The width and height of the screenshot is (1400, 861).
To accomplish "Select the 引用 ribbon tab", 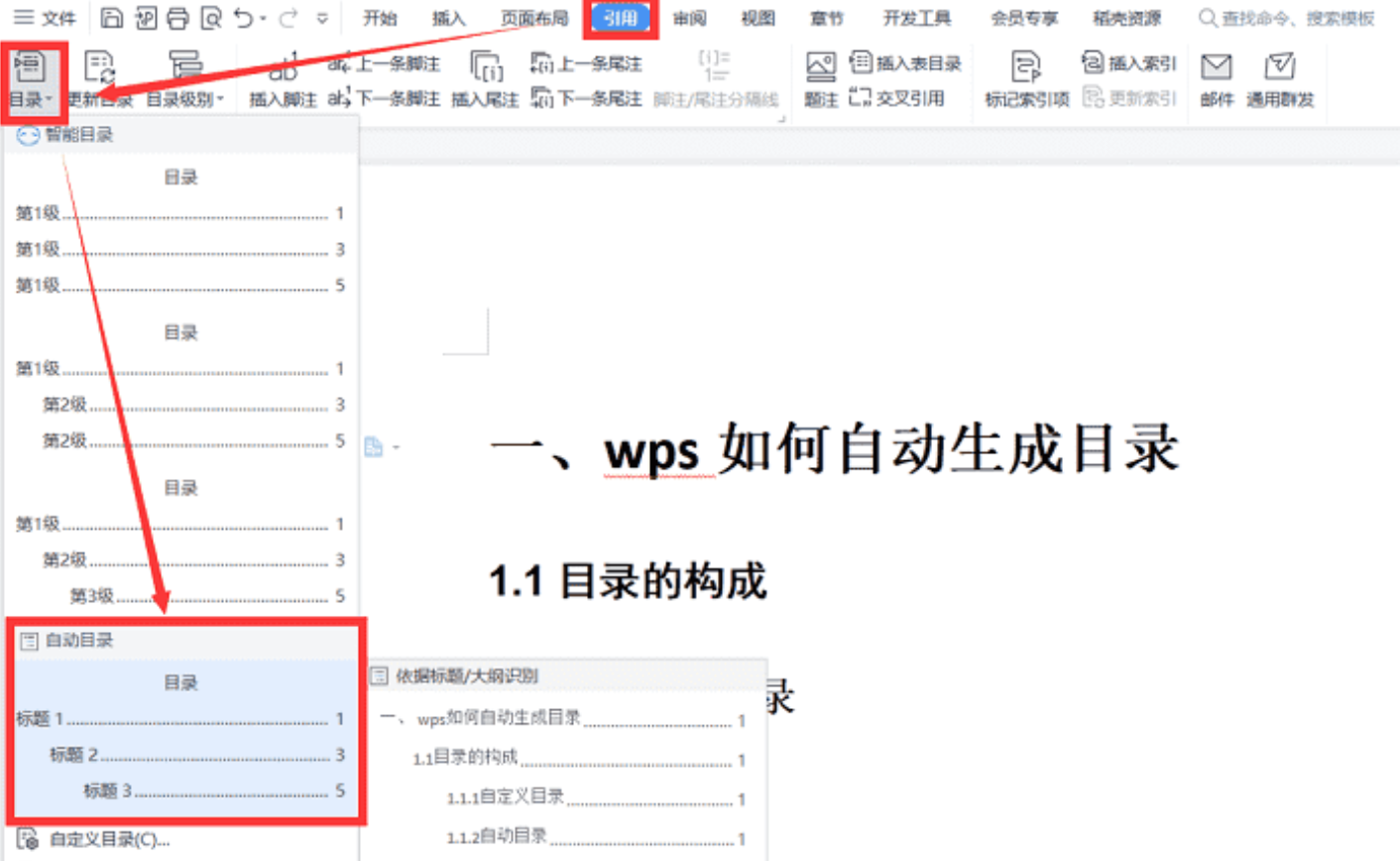I will pos(621,18).
